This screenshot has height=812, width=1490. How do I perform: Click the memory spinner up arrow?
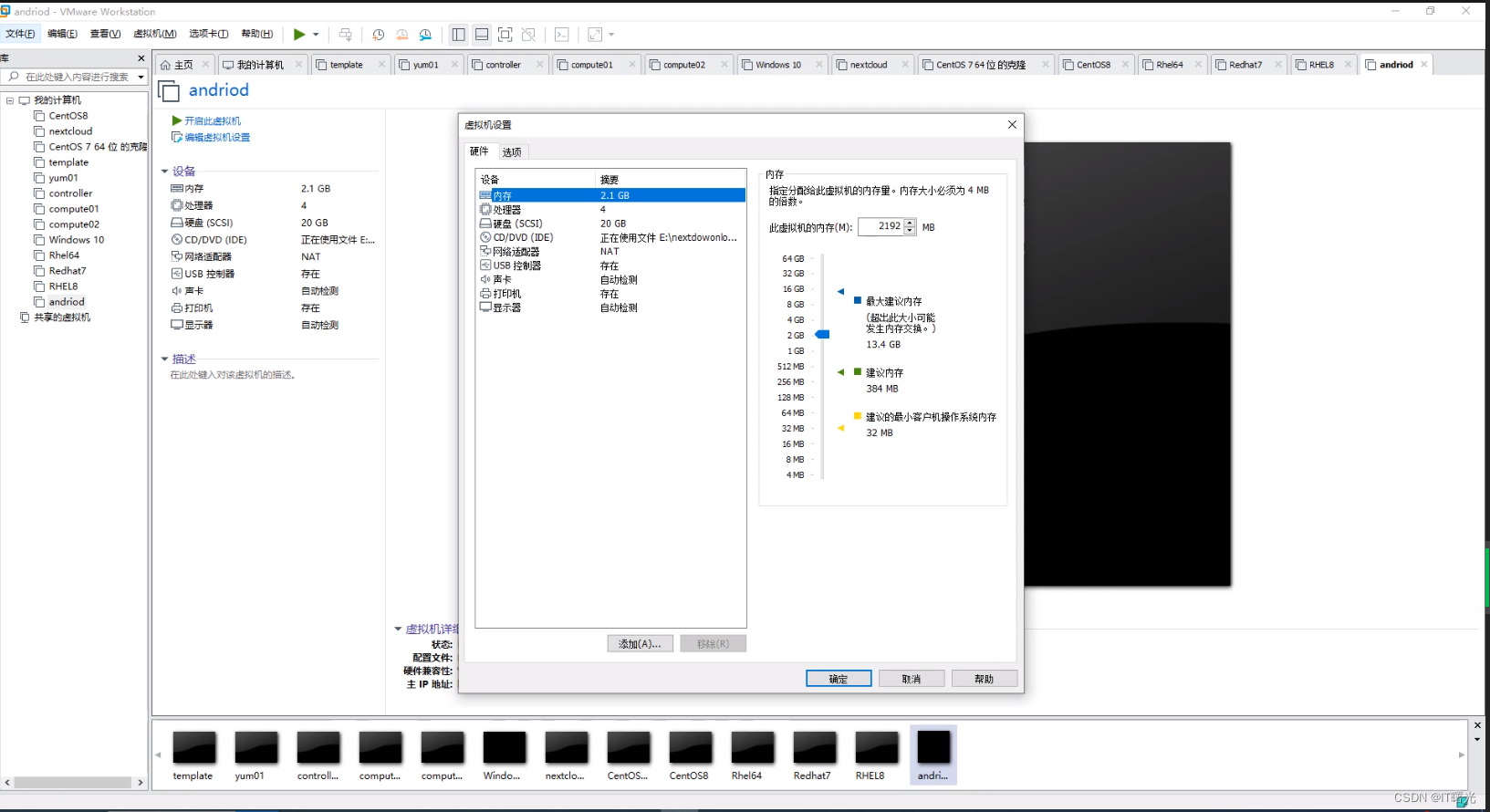pos(910,223)
